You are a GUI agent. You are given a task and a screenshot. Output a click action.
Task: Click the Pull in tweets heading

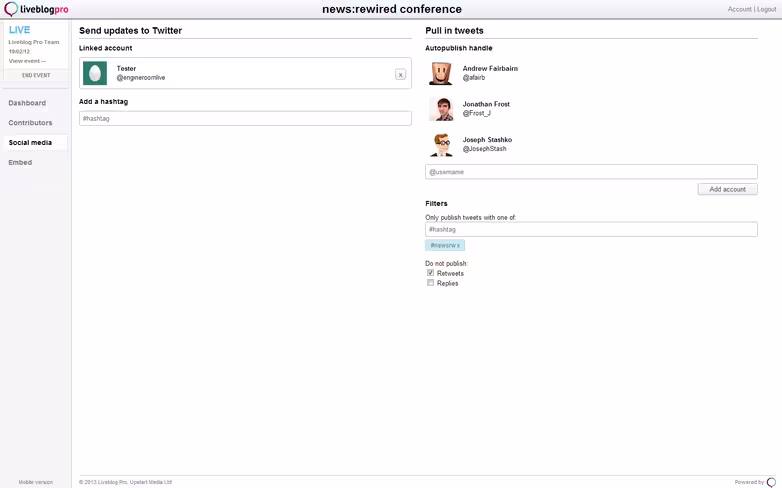click(454, 30)
